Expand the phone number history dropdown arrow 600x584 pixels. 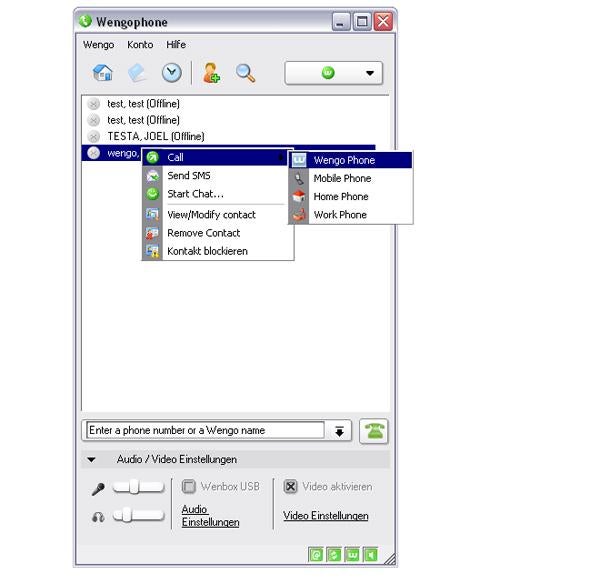[339, 431]
